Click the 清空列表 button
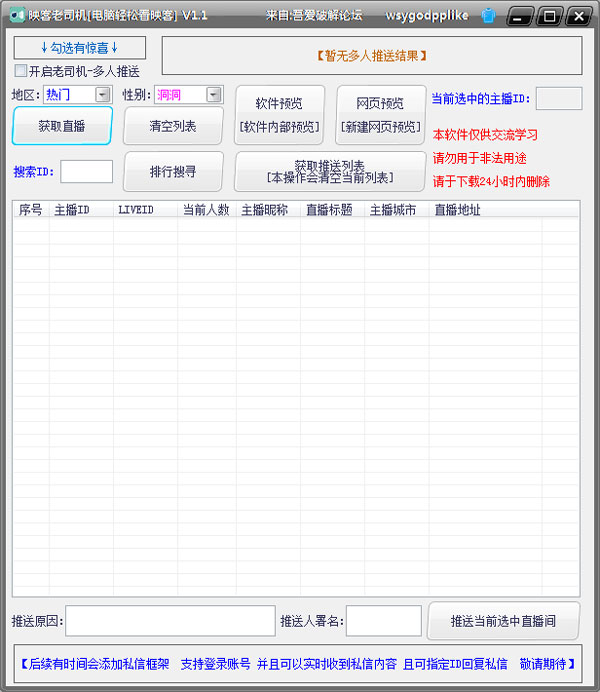This screenshot has height=692, width=600. (173, 126)
